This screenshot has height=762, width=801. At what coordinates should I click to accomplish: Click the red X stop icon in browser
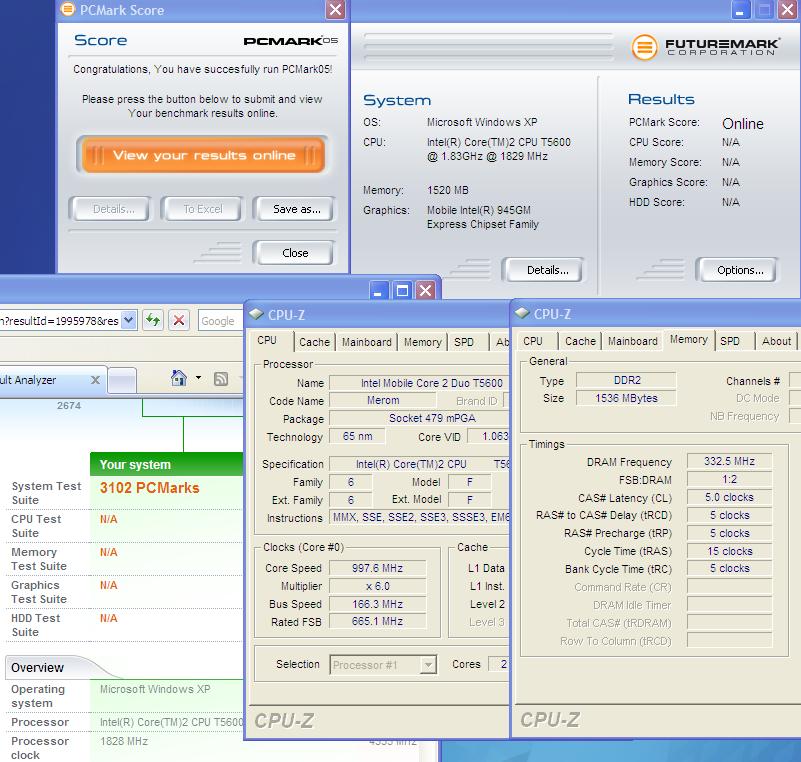pyautogui.click(x=179, y=320)
